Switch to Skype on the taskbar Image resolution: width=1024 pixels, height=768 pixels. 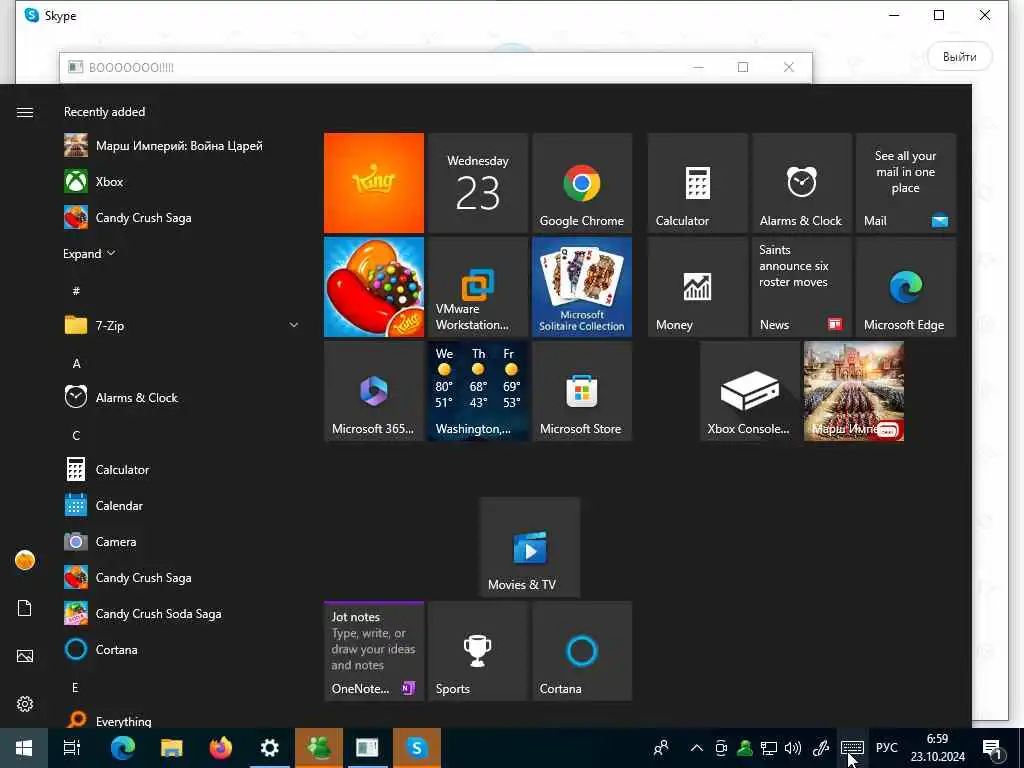(417, 748)
